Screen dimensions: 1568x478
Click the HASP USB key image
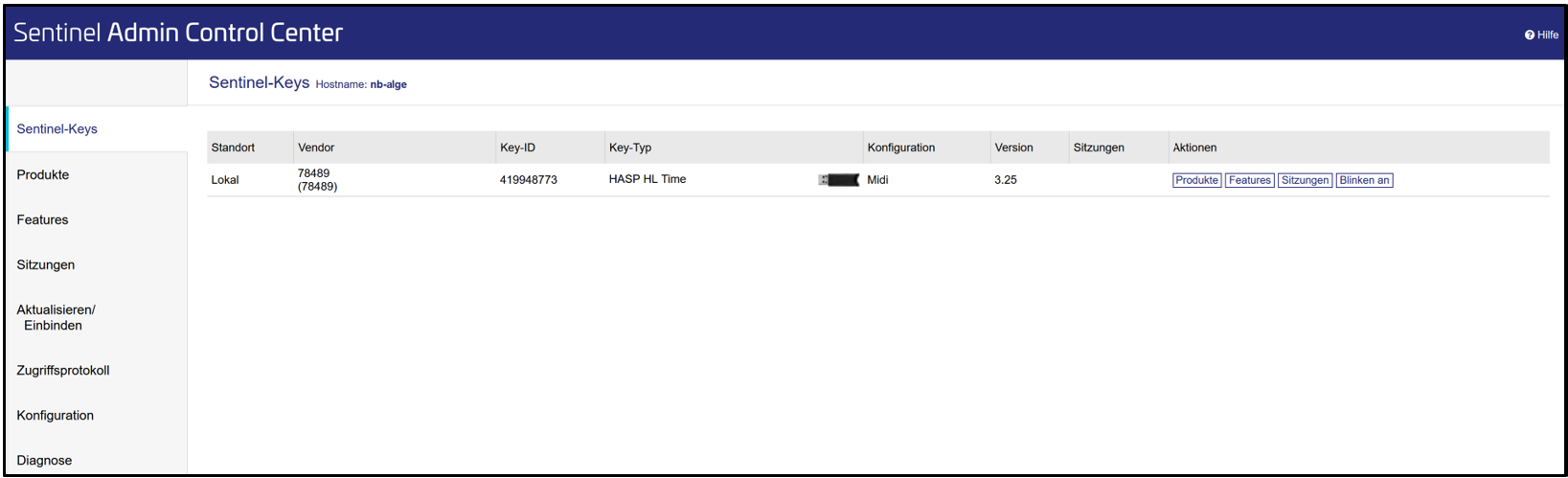tap(839, 179)
